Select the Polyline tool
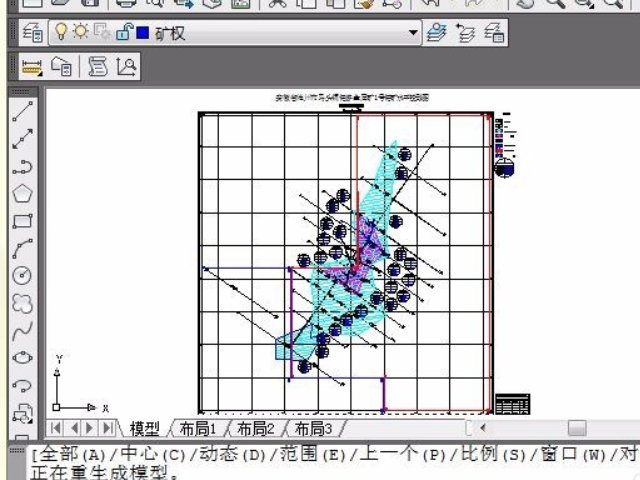This screenshot has width=640, height=480. 22,166
